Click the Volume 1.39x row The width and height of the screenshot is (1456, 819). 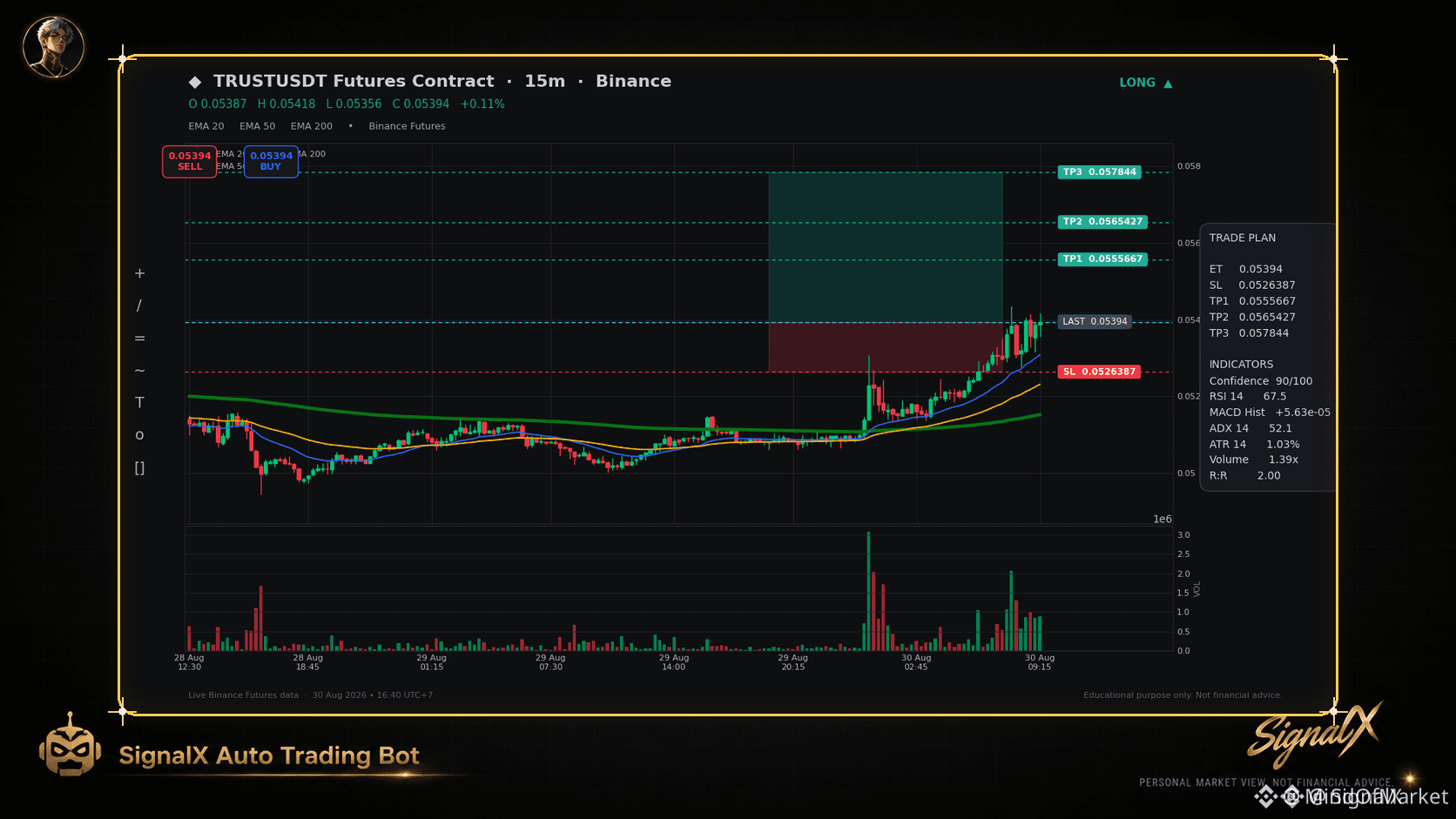(x=1254, y=460)
